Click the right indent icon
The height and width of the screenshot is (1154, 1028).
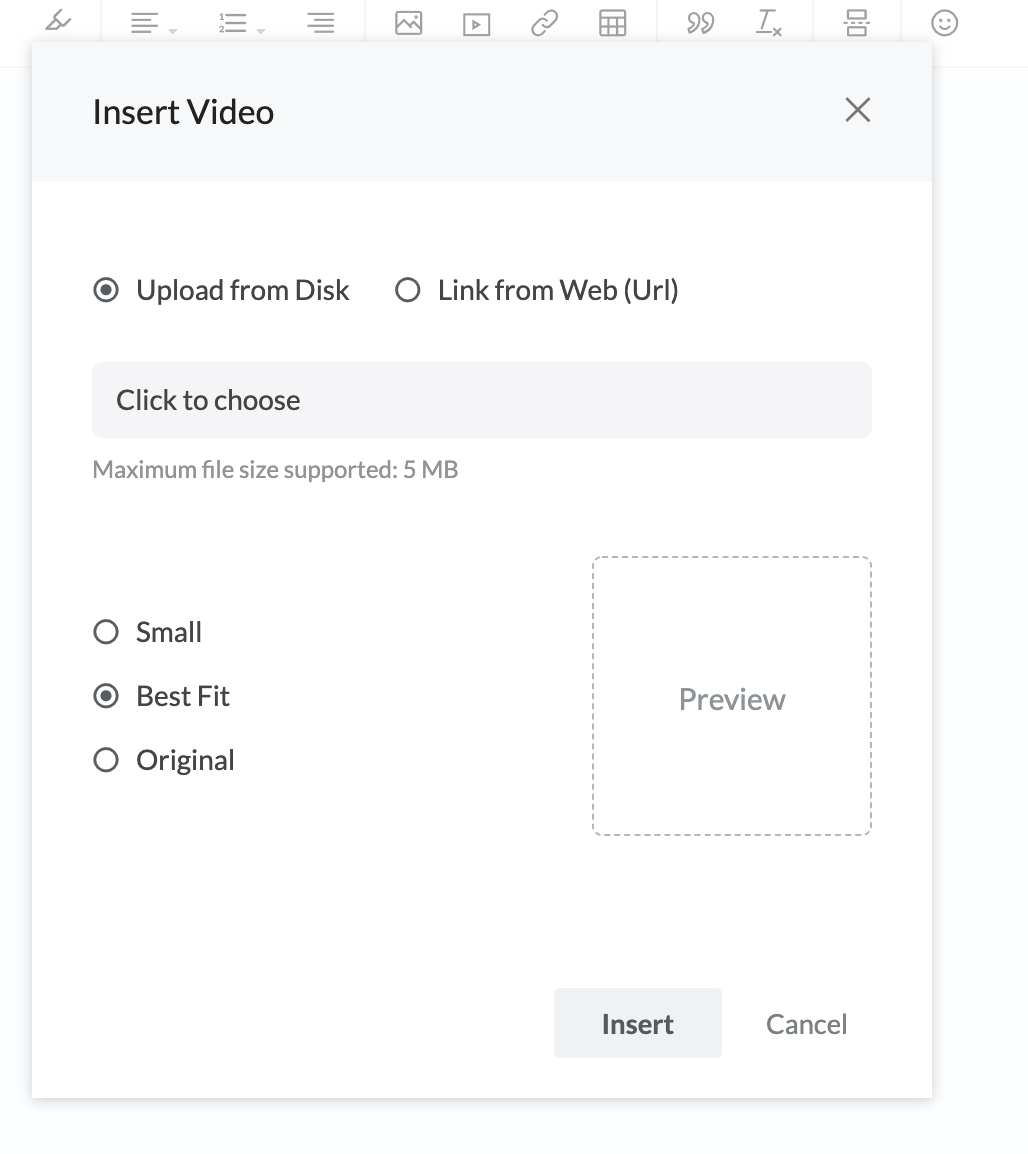(x=321, y=23)
